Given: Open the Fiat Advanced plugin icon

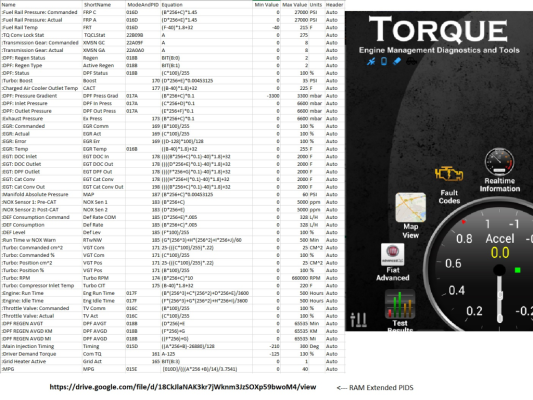Looking at the screenshot, I should pyautogui.click(x=393, y=254).
